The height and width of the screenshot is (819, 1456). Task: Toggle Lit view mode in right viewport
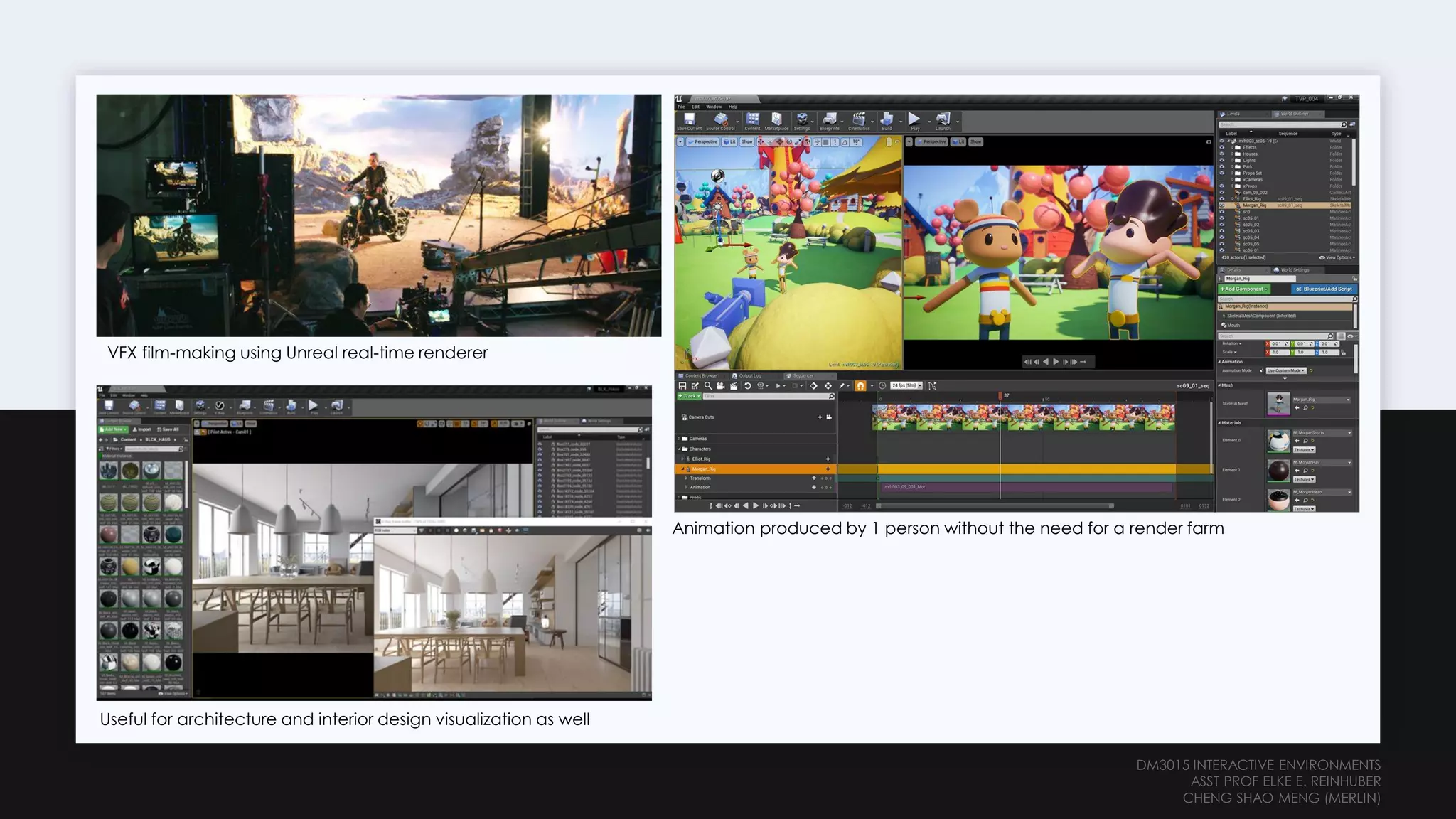tap(958, 142)
